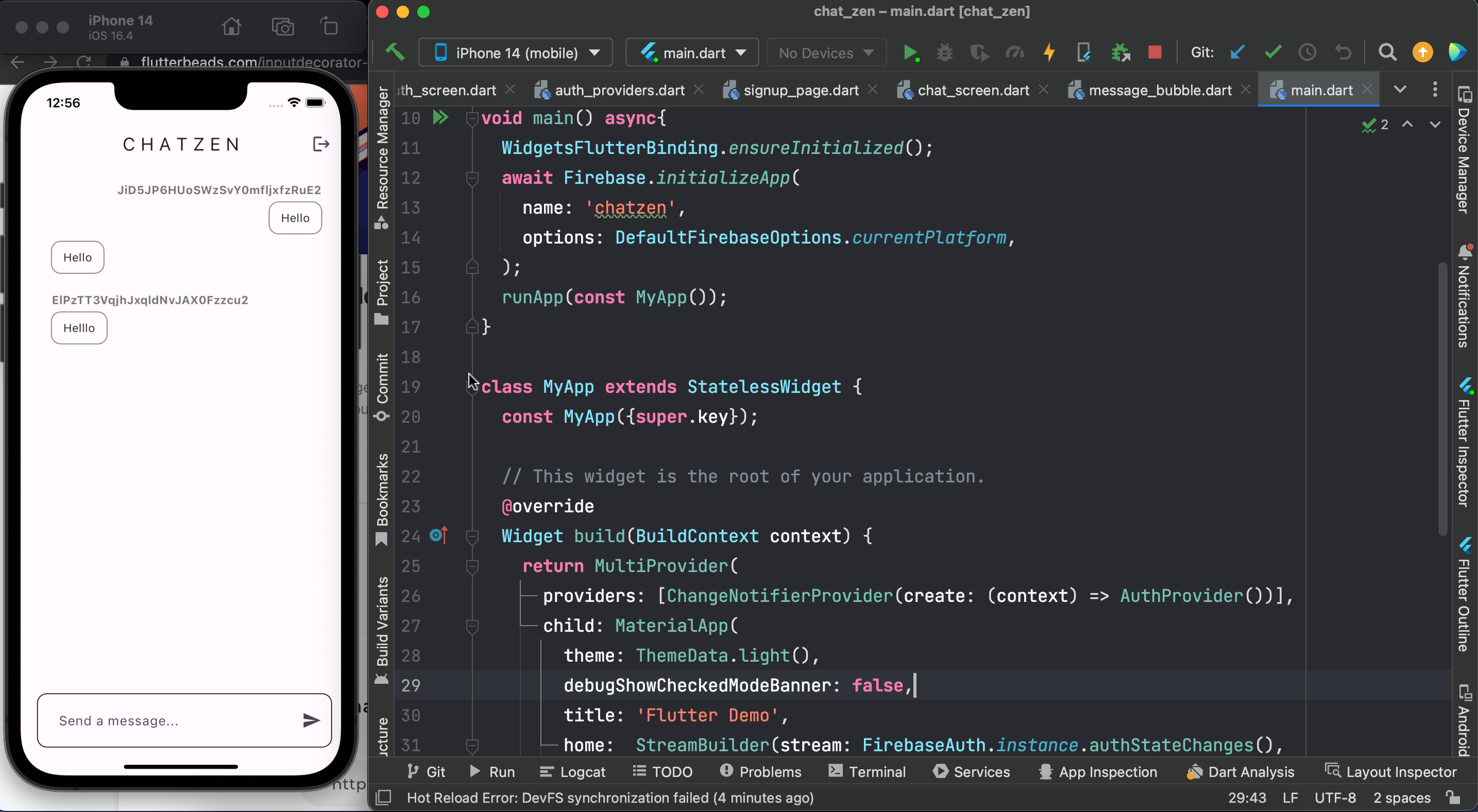Viewport: 1478px width, 812px height.
Task: Open the main.dart run configuration dropdown
Action: pos(692,53)
